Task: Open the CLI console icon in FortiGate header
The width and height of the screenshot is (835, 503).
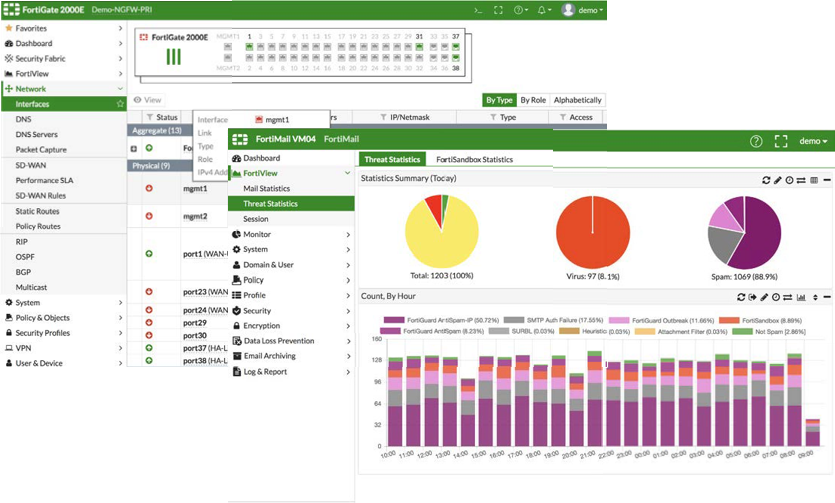Action: 478,10
